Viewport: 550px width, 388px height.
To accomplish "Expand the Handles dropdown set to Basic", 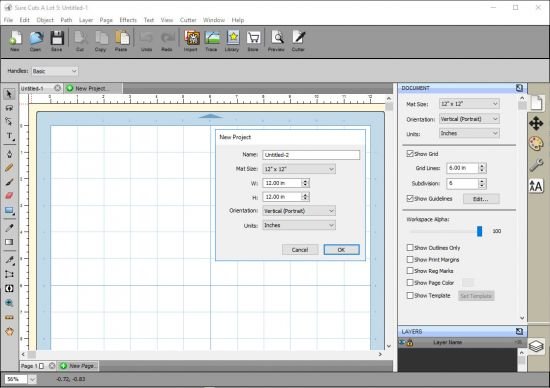I will pos(55,71).
